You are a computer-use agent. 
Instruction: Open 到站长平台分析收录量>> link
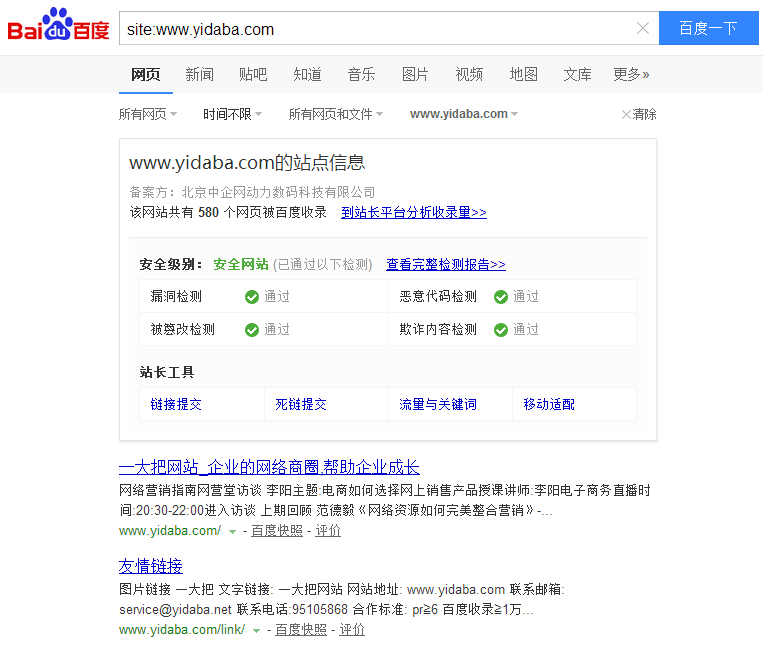click(414, 213)
